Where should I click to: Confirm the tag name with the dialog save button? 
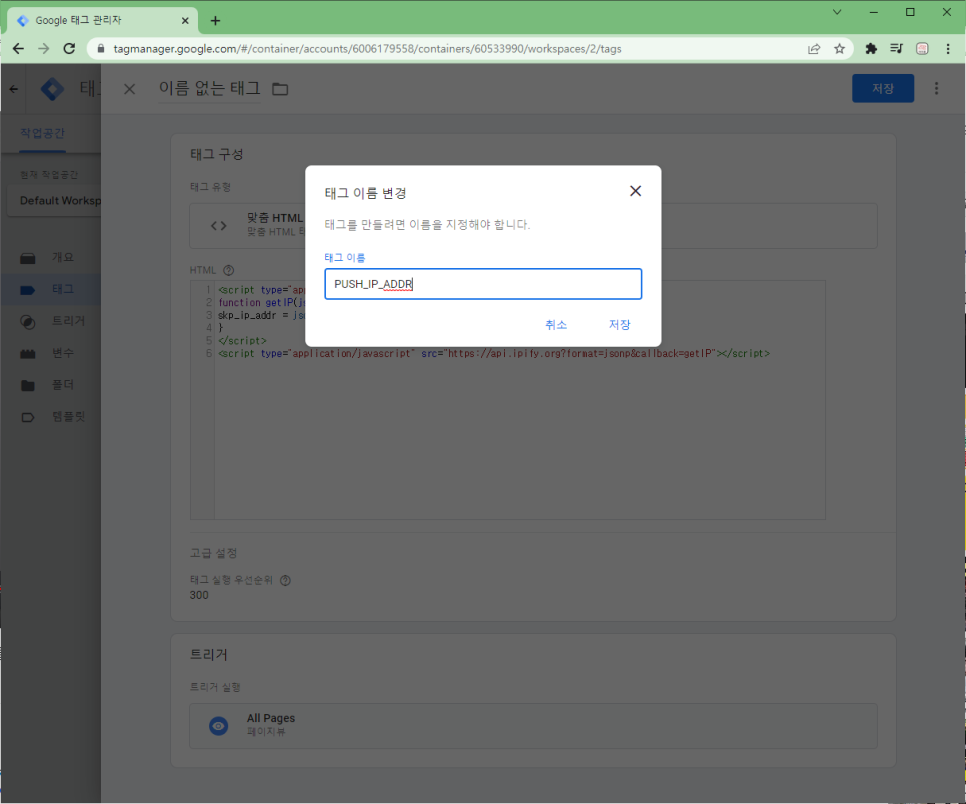619,325
